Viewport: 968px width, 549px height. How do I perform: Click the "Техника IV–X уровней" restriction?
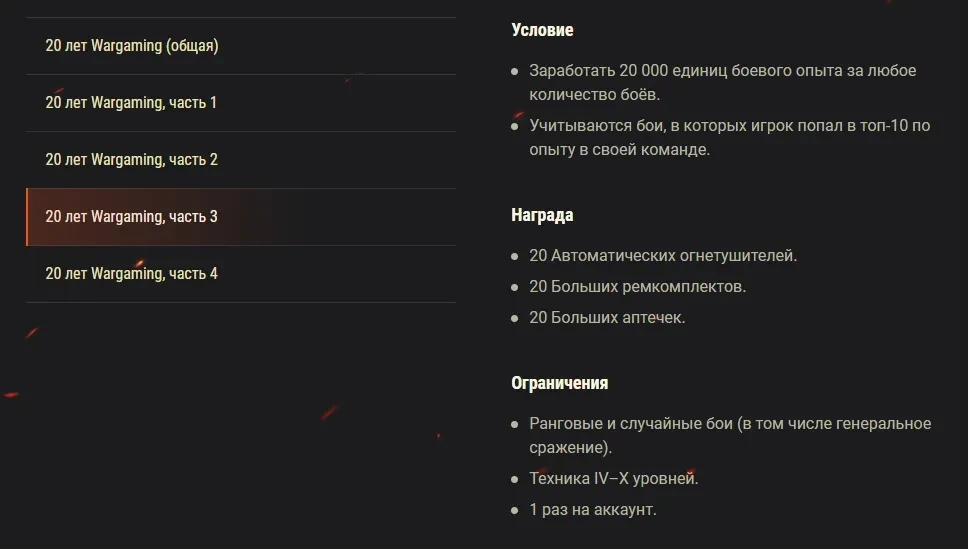[613, 479]
